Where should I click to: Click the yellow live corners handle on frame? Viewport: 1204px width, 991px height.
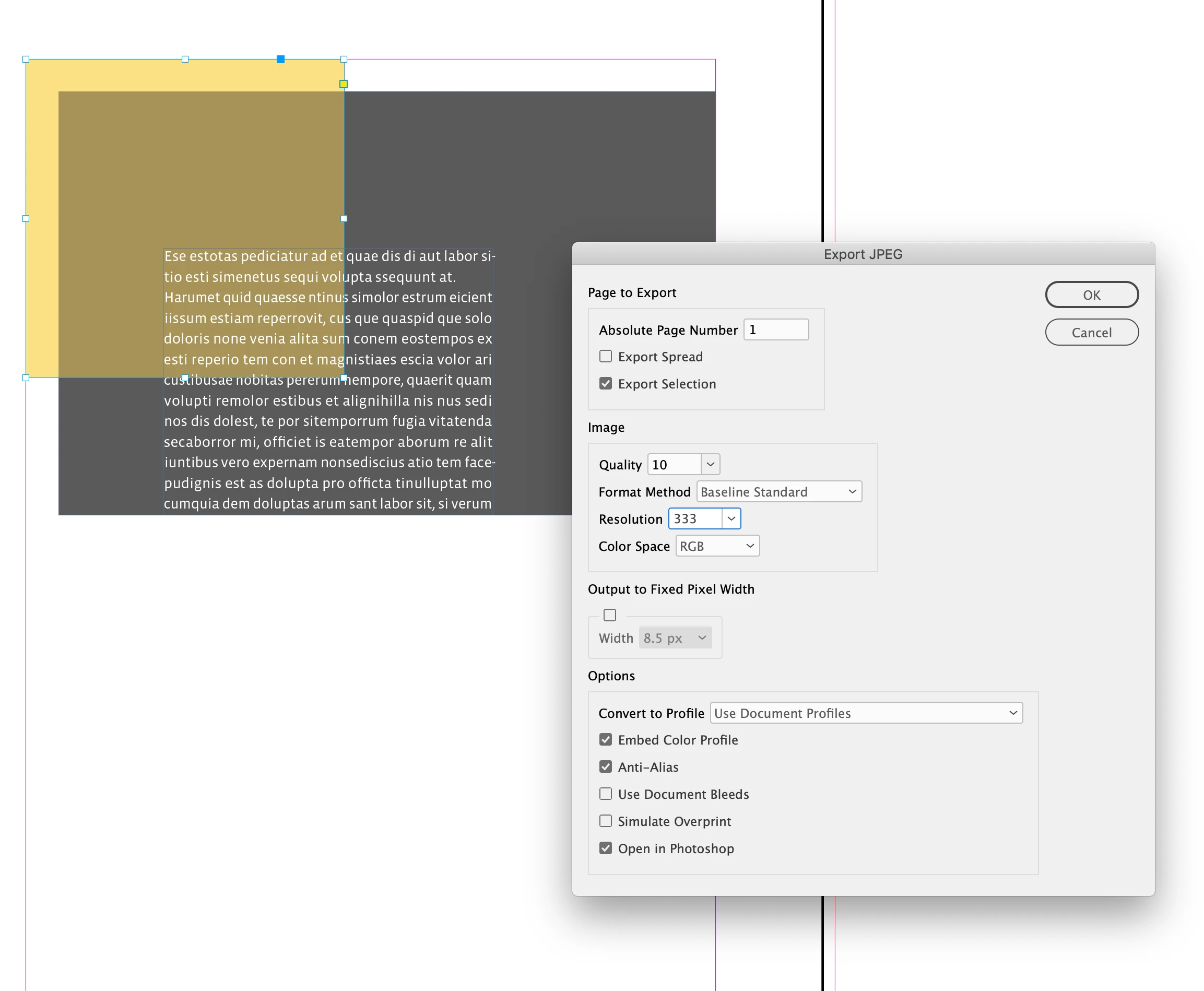(343, 84)
